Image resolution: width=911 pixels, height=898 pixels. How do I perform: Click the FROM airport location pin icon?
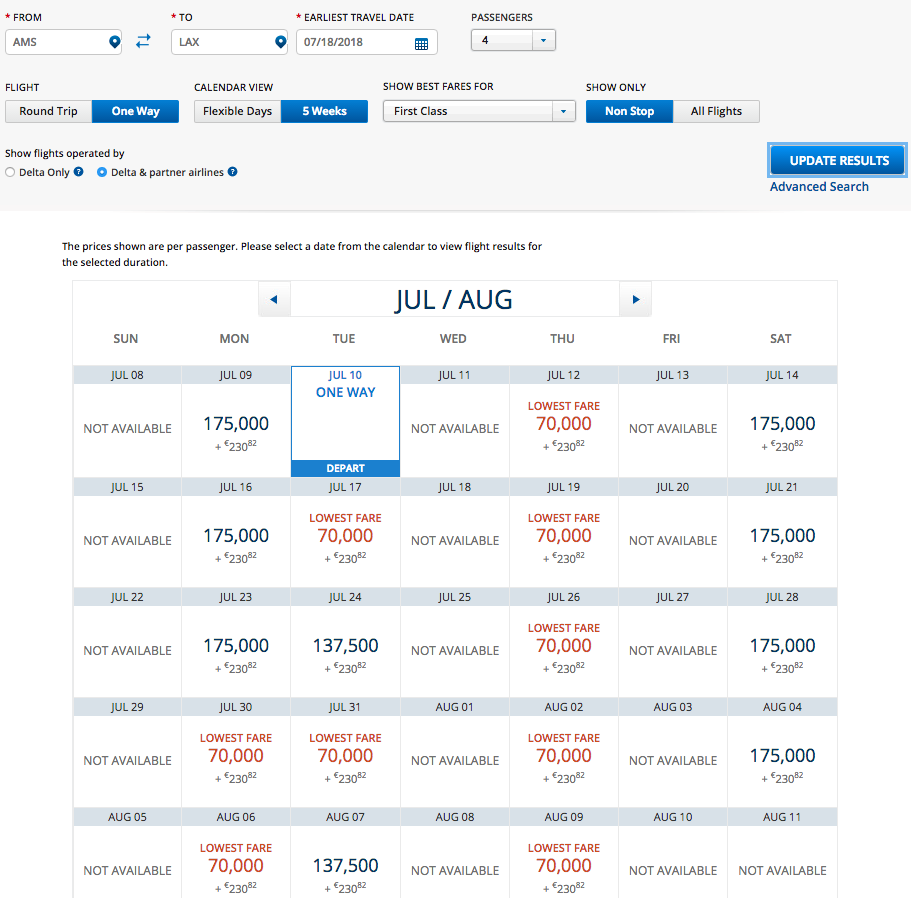[114, 42]
